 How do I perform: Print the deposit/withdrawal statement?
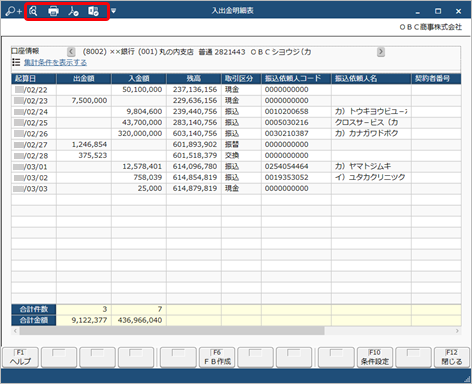[x=53, y=11]
